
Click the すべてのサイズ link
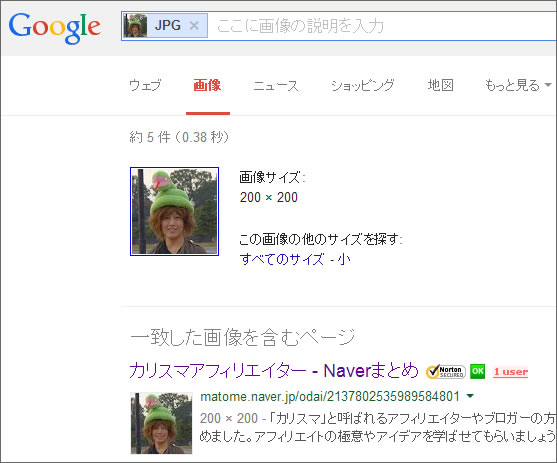(x=282, y=259)
